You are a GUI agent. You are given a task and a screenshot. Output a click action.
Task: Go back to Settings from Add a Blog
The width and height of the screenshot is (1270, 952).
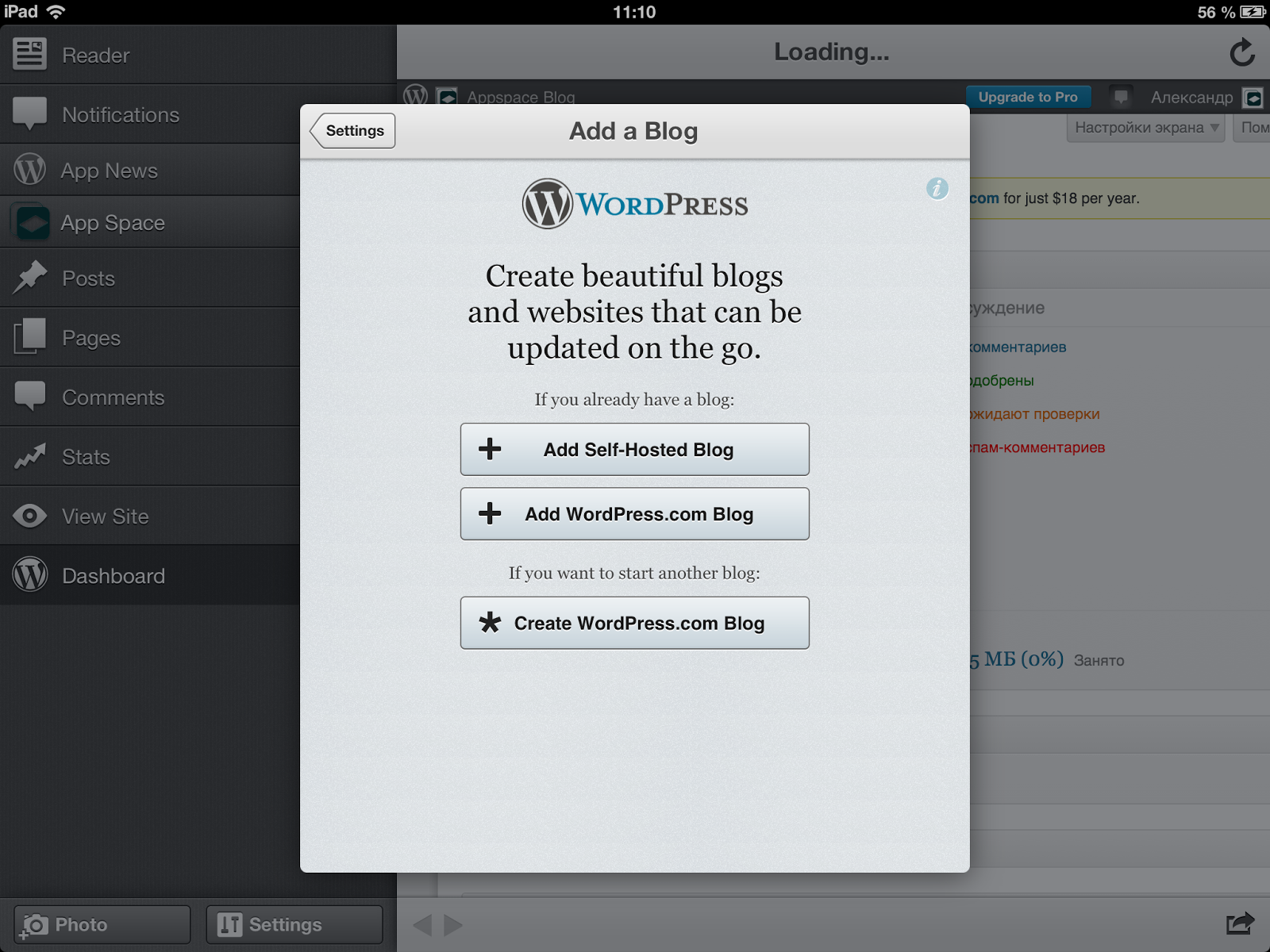point(352,130)
